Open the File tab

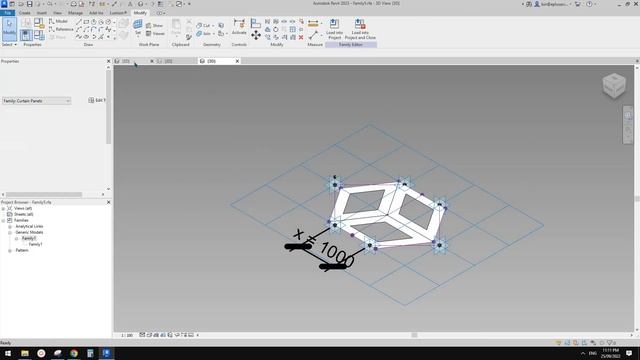pyautogui.click(x=7, y=13)
